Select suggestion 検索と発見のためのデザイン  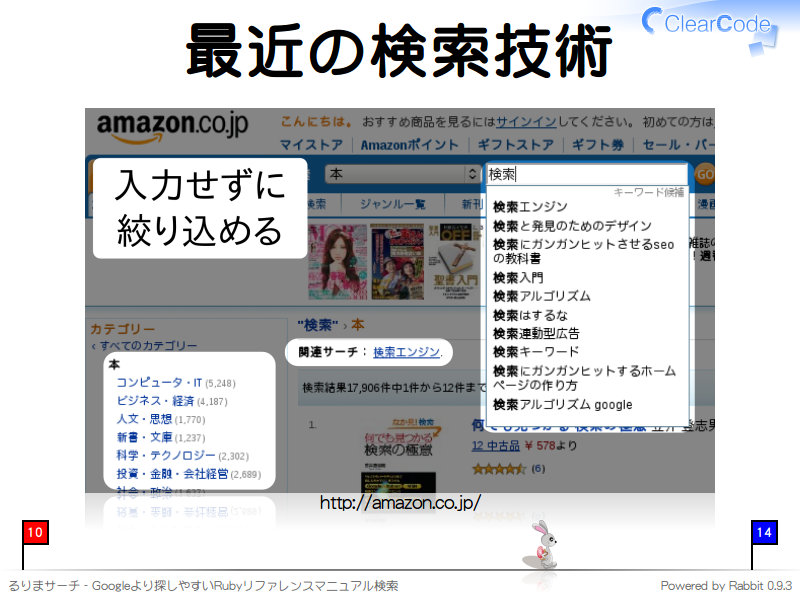(x=572, y=226)
